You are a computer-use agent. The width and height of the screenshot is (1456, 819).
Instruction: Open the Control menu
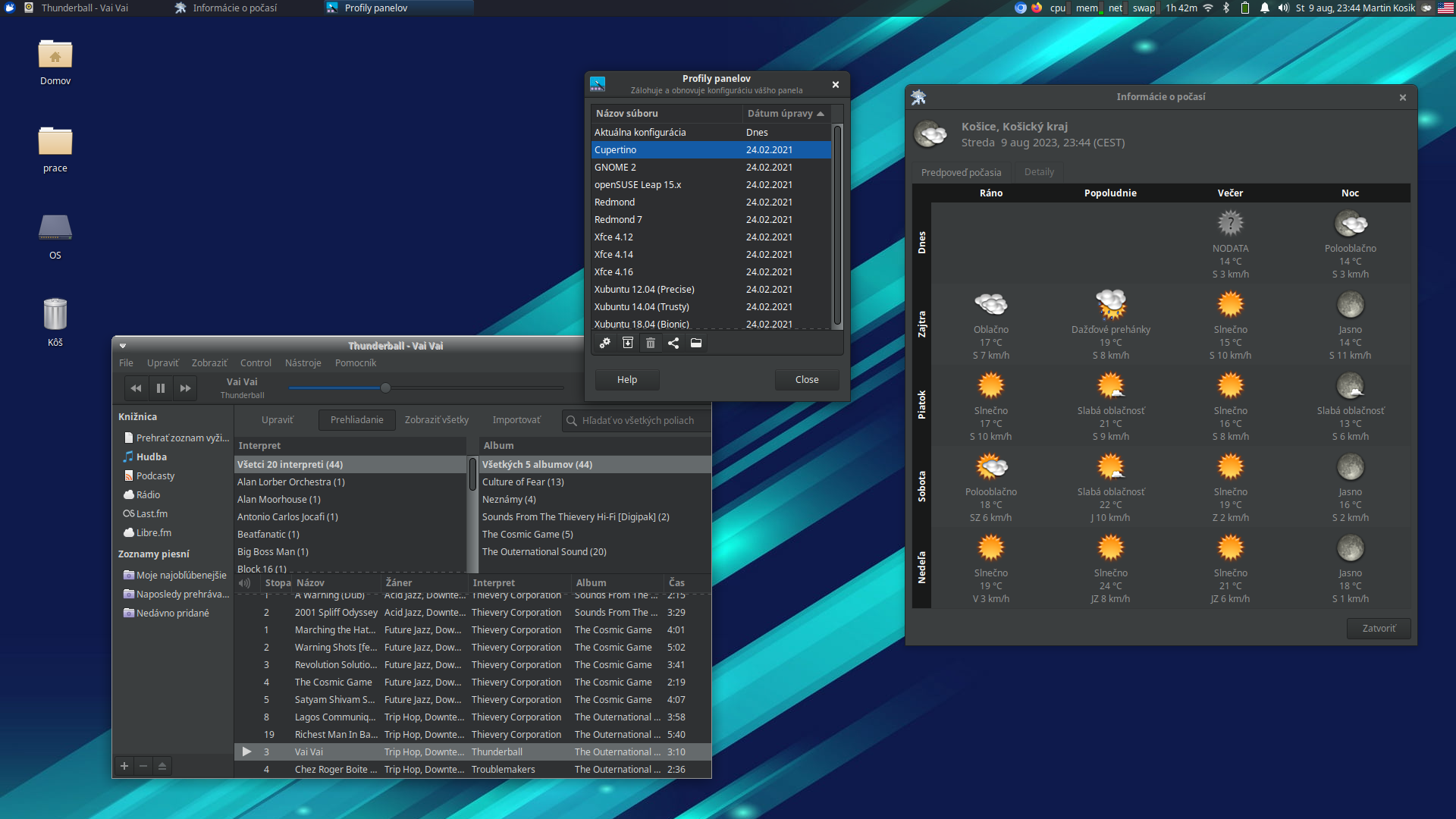coord(256,363)
